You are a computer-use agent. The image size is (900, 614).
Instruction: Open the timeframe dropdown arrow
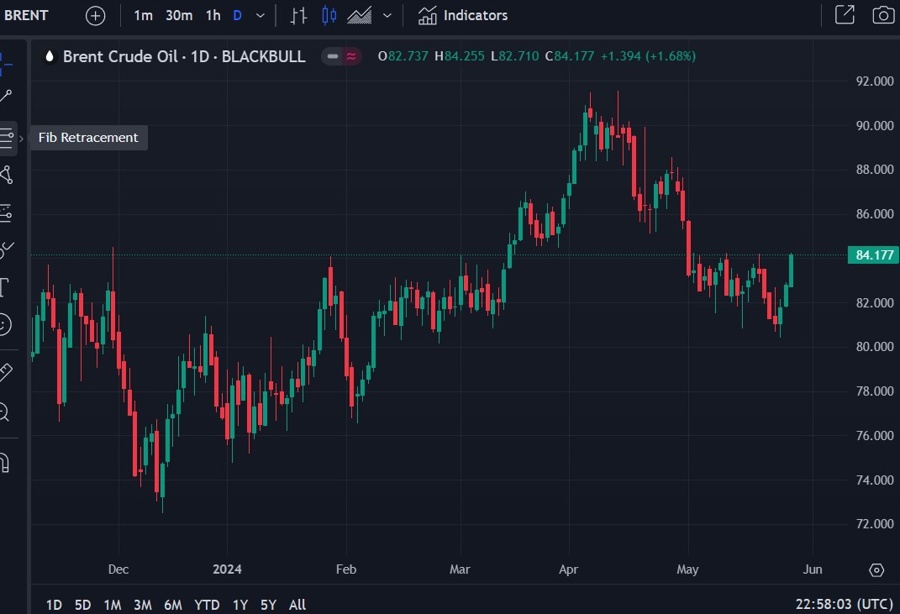point(260,15)
